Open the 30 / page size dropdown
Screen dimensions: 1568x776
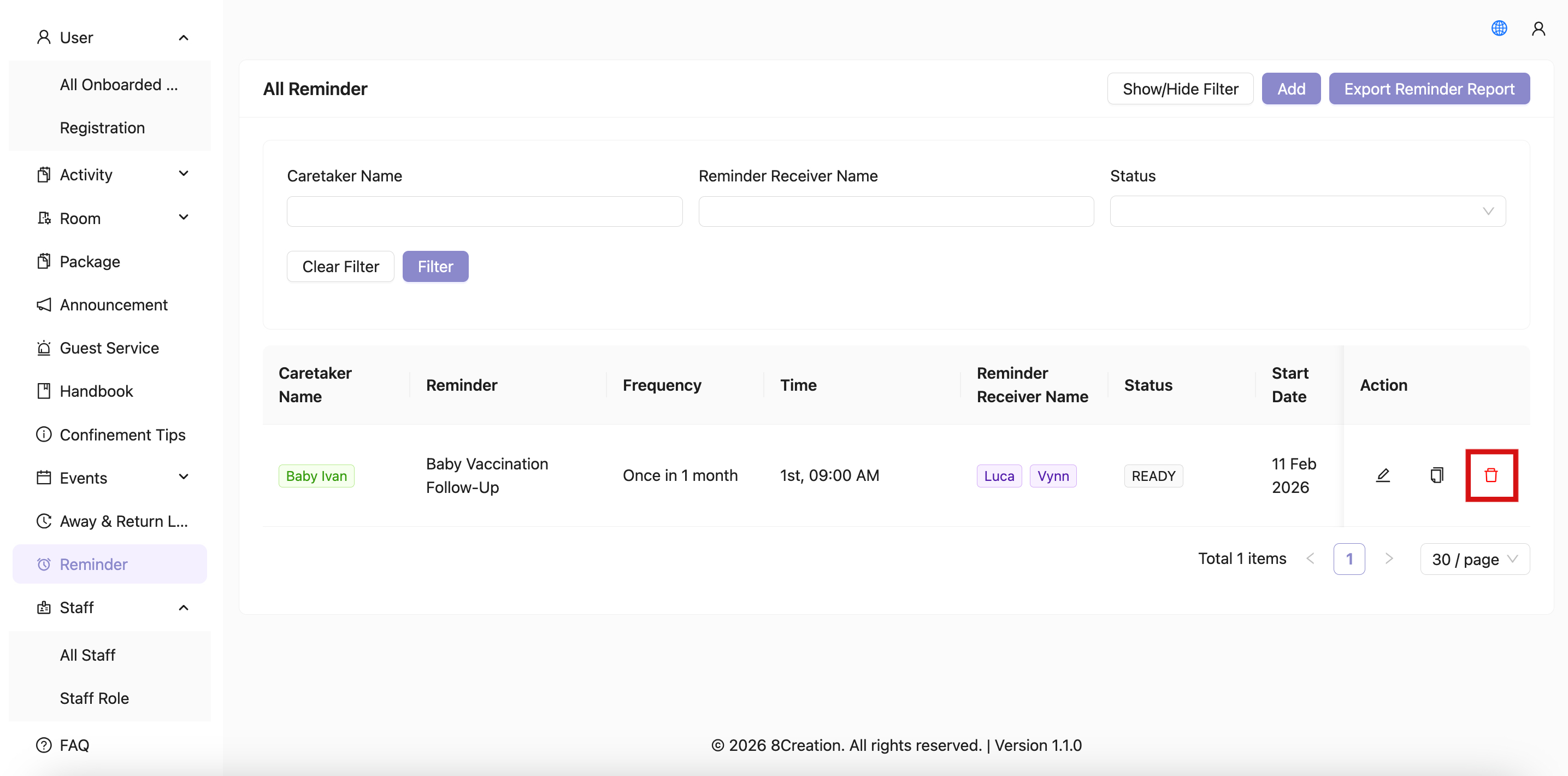click(x=1473, y=559)
